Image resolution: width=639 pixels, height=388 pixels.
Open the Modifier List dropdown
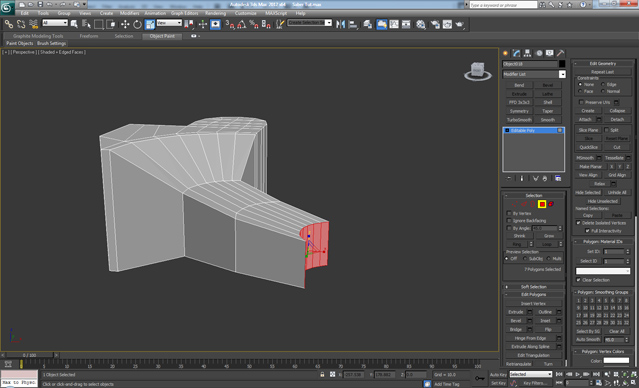pyautogui.click(x=562, y=74)
